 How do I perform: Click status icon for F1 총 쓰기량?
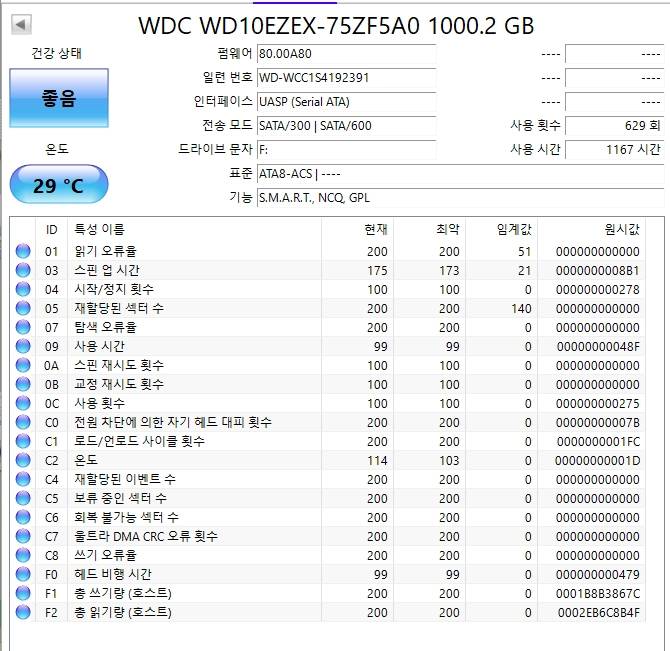(23, 593)
